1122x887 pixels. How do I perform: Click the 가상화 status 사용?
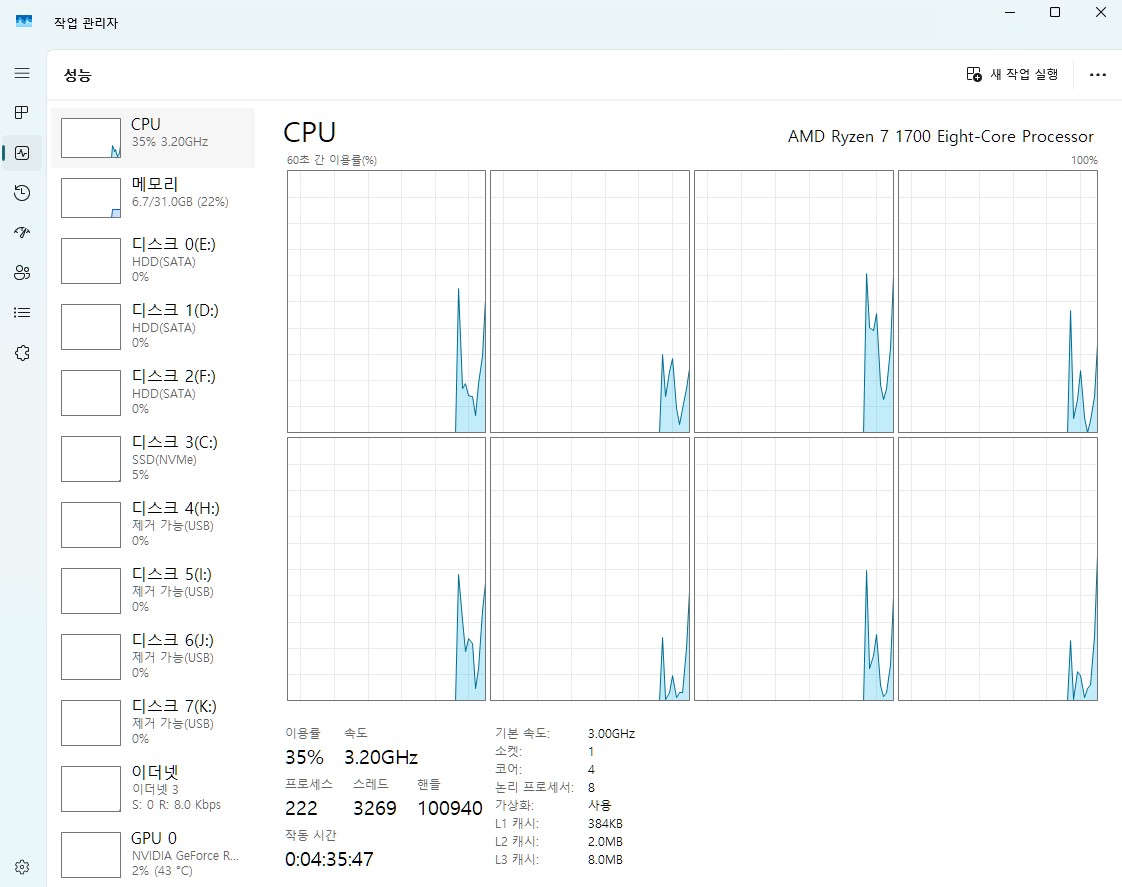[x=599, y=805]
